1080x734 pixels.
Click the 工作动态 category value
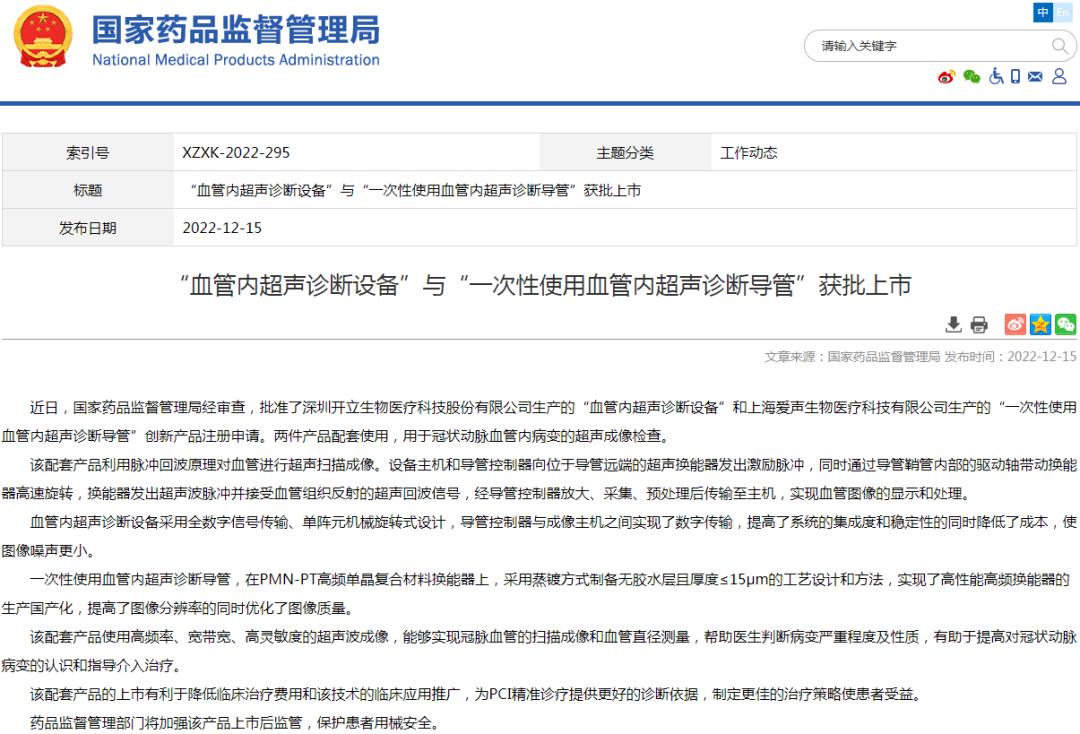(749, 153)
